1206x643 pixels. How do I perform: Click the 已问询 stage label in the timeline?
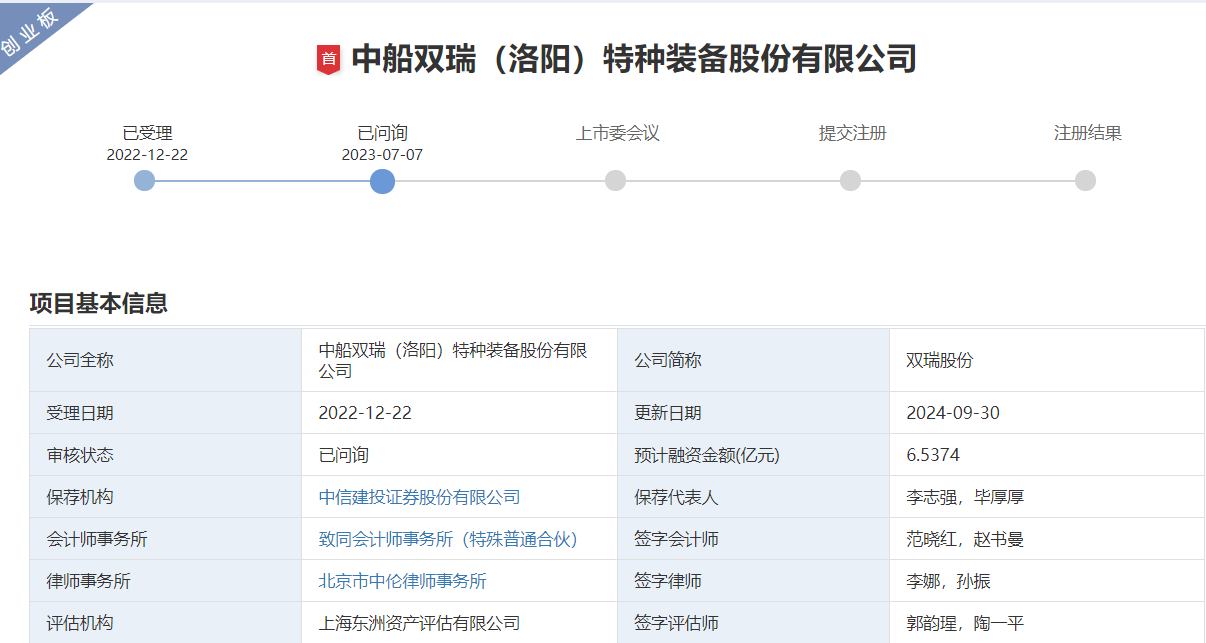tap(382, 133)
